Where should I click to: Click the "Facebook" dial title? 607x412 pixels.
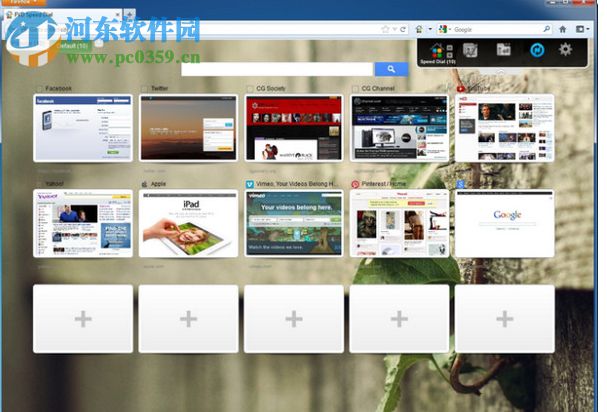[58, 89]
